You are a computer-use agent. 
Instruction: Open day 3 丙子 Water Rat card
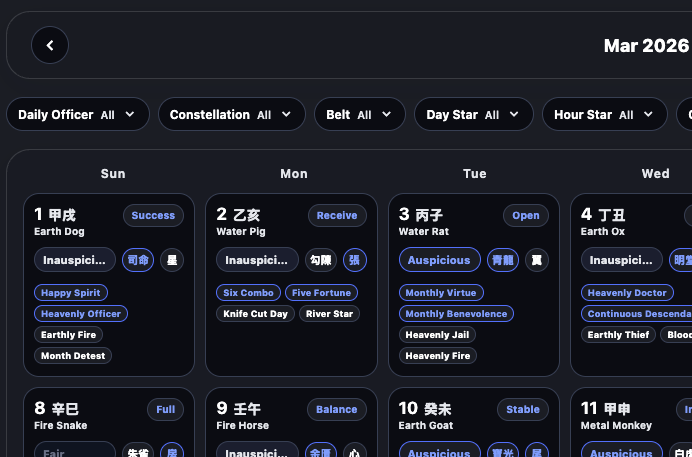click(x=474, y=285)
